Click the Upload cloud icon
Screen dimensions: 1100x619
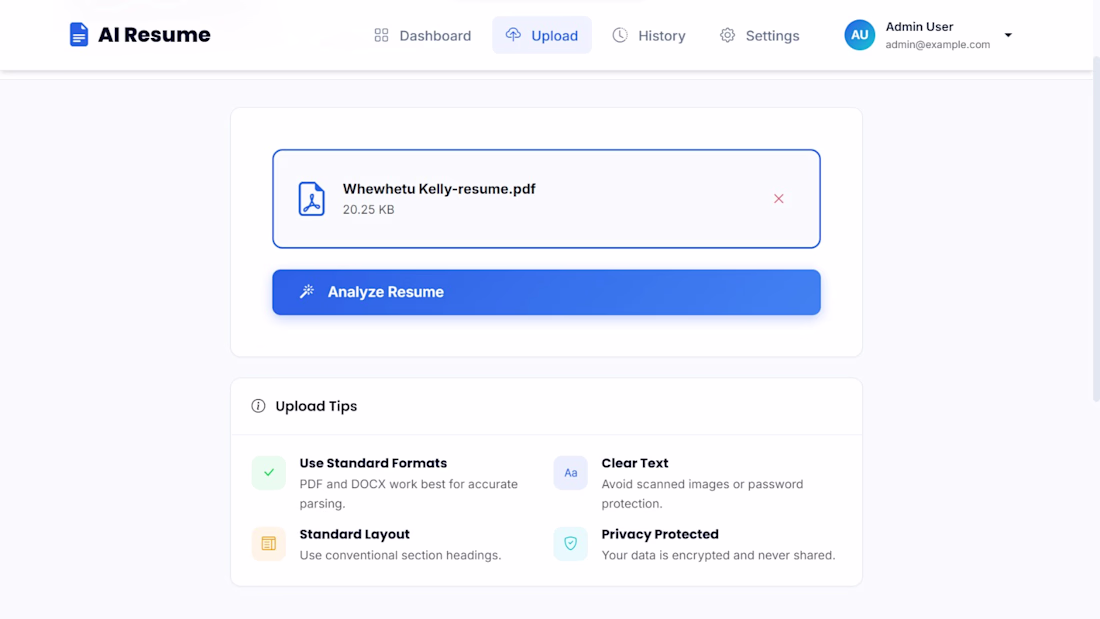tap(514, 34)
